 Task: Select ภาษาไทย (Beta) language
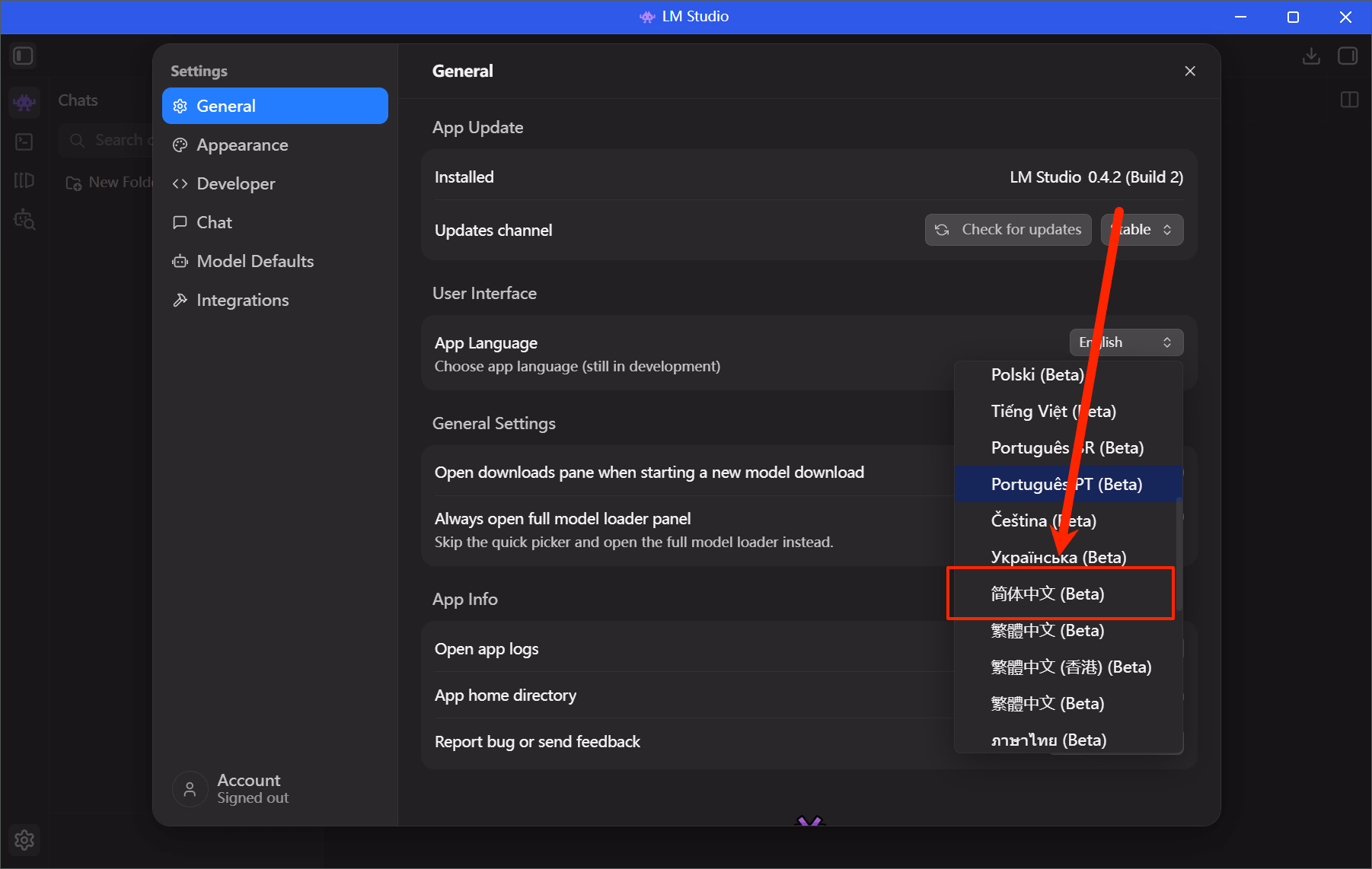[x=1068, y=740]
